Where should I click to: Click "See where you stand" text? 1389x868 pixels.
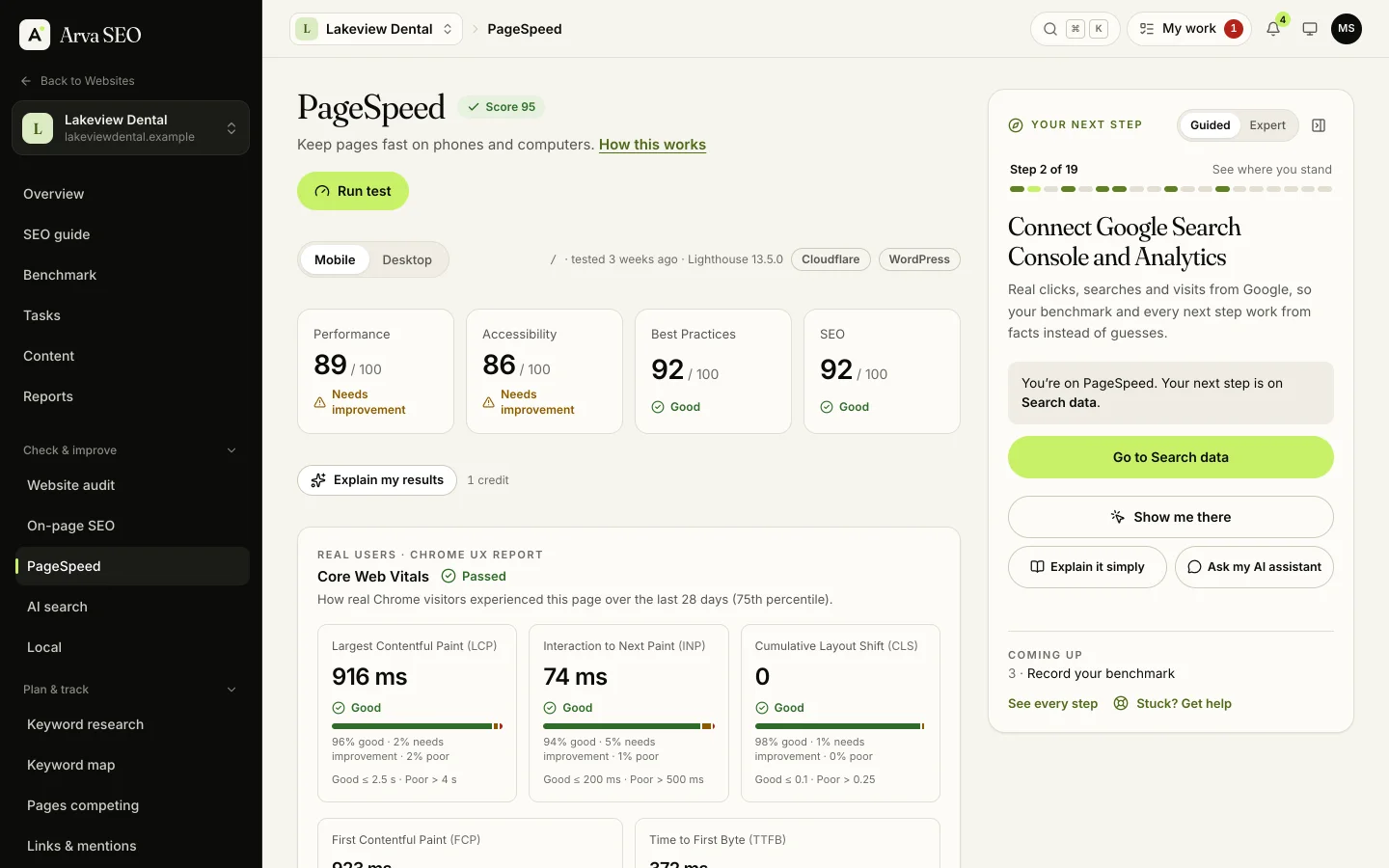coord(1271,170)
